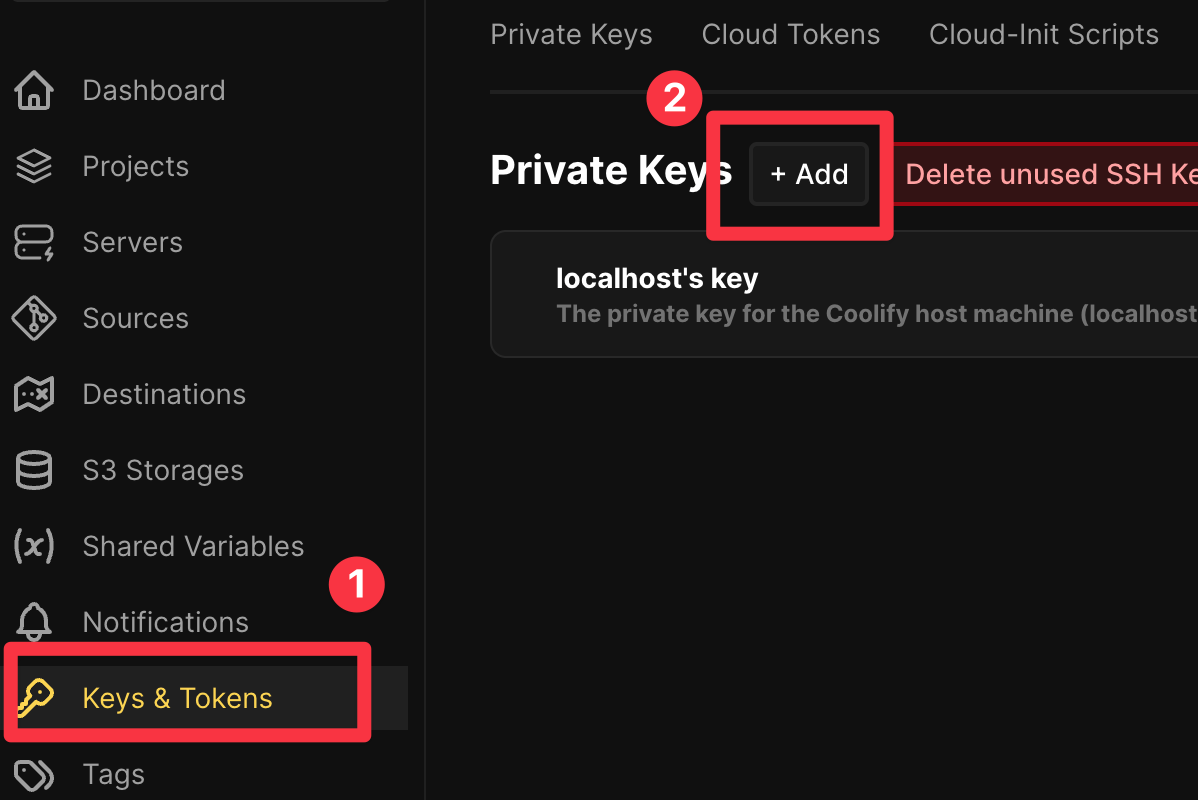Click the S3 Storages database icon
This screenshot has width=1198, height=800.
(34, 471)
